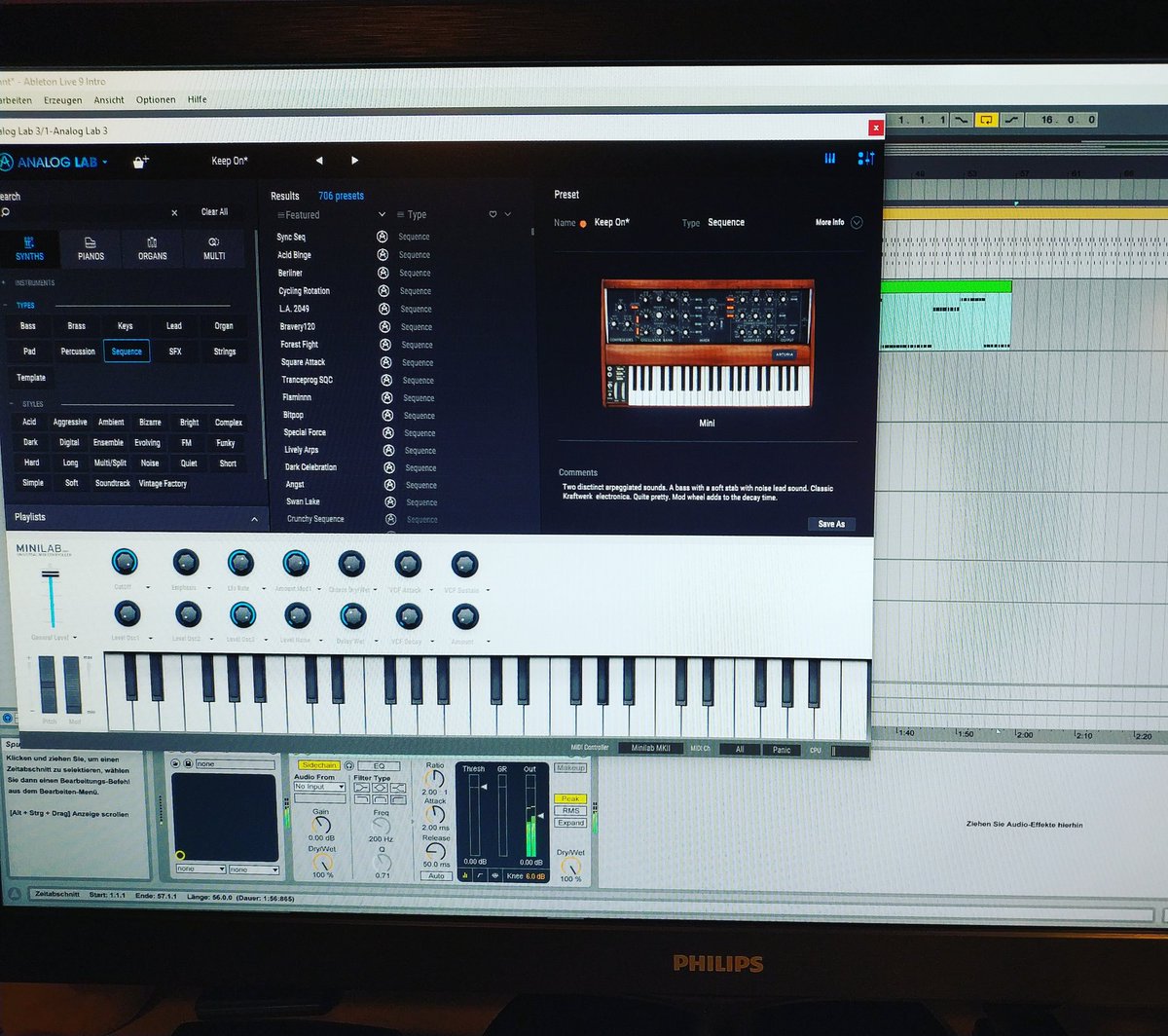Image resolution: width=1168 pixels, height=1036 pixels.
Task: Click the Delay Wet knob
Action: click(x=353, y=615)
